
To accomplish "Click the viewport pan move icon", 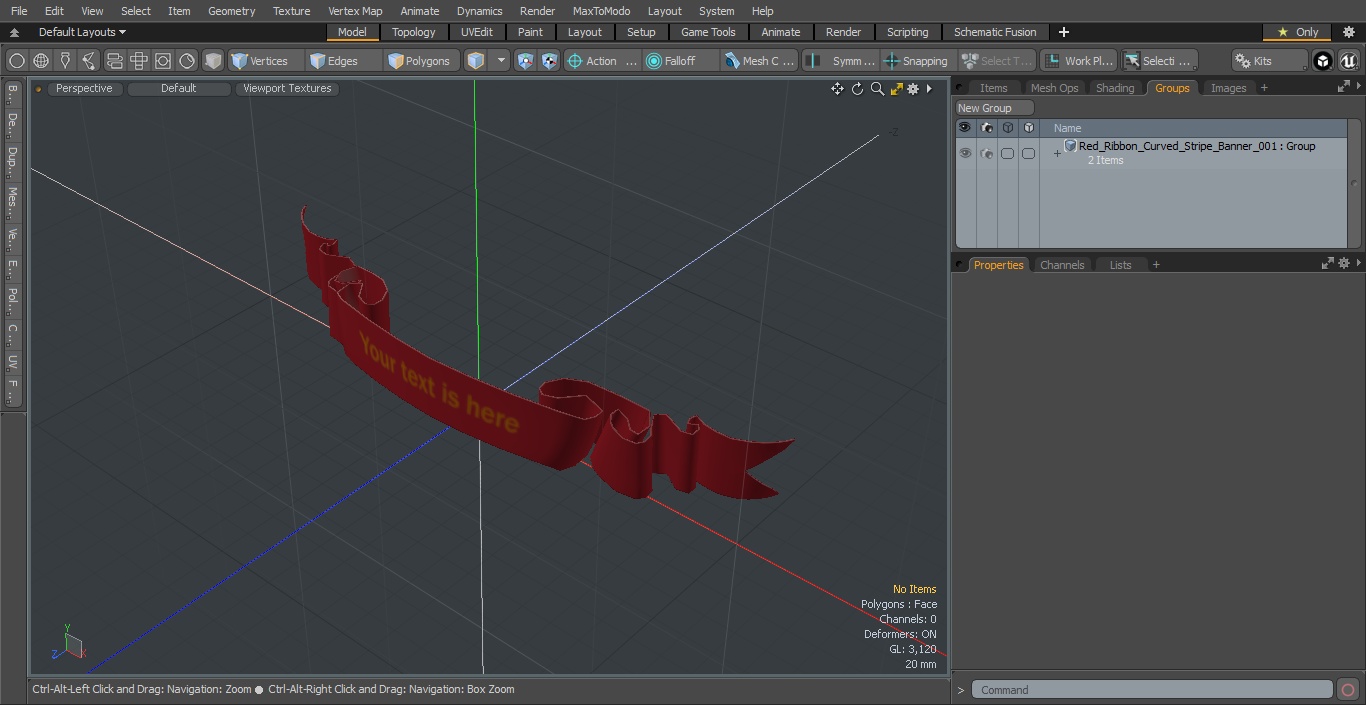I will [837, 89].
